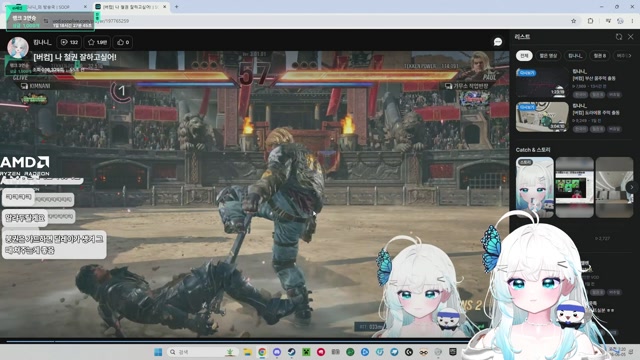Click the video title above the game
Image resolution: width=640 pixels, height=360 pixels.
[x=75, y=57]
